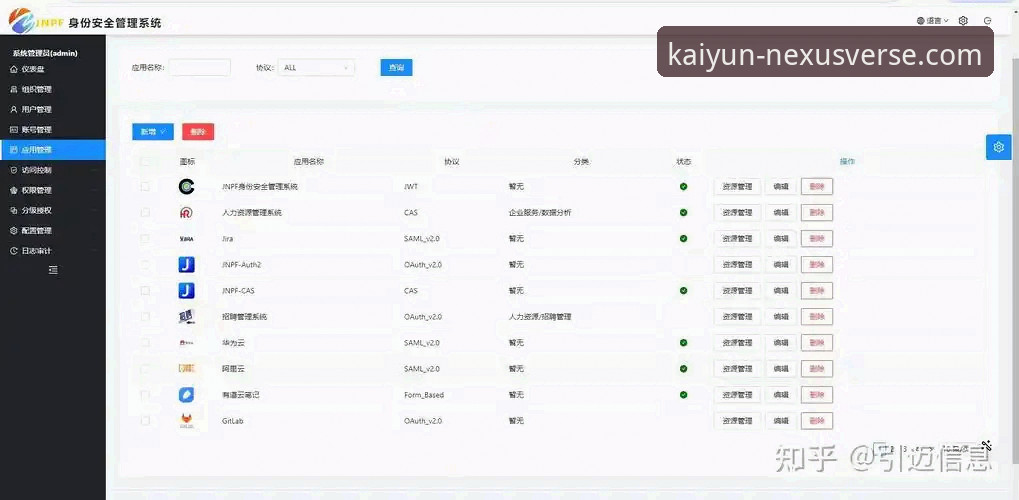Check the 招聘管理系统 row checkbox
Image resolution: width=1019 pixels, height=500 pixels.
(x=145, y=317)
